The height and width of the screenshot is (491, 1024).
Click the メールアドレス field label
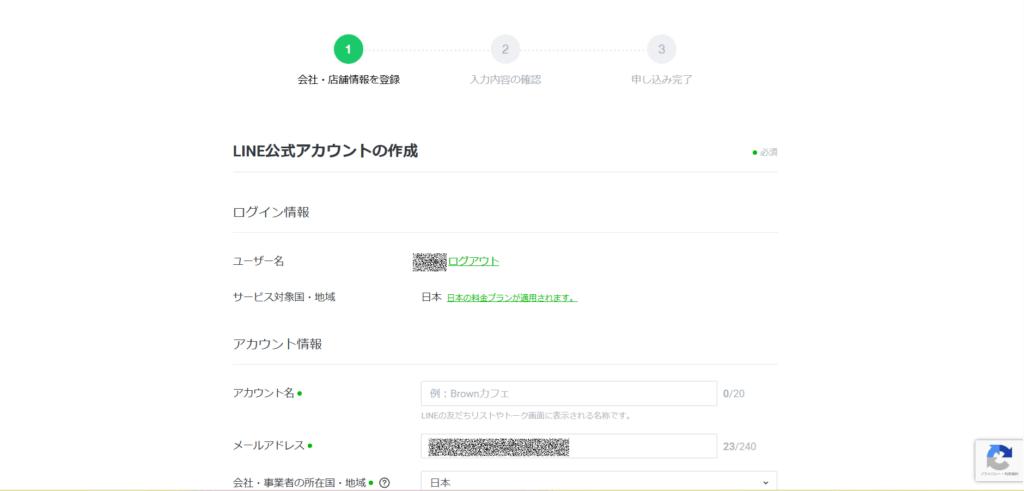point(269,445)
